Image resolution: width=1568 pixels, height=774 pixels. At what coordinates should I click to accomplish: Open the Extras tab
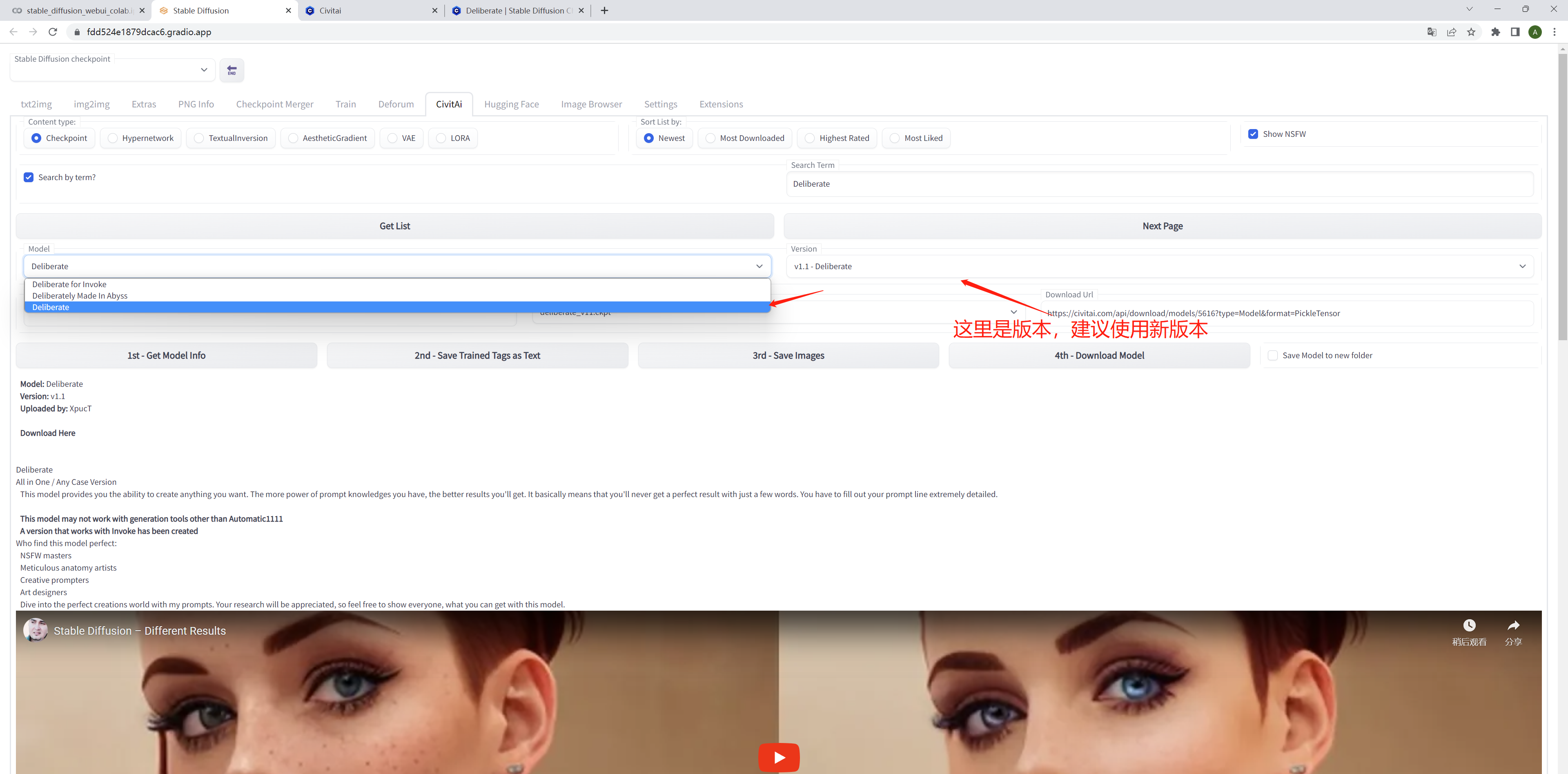144,104
